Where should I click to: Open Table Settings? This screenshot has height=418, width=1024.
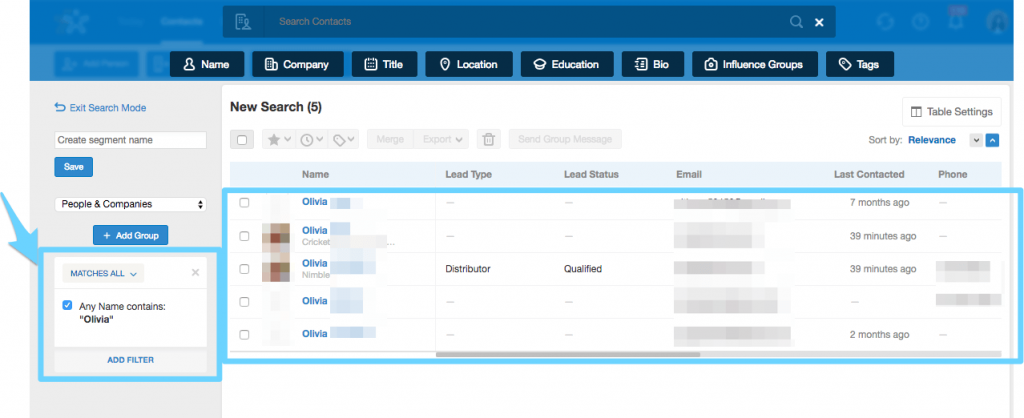pyautogui.click(x=951, y=112)
